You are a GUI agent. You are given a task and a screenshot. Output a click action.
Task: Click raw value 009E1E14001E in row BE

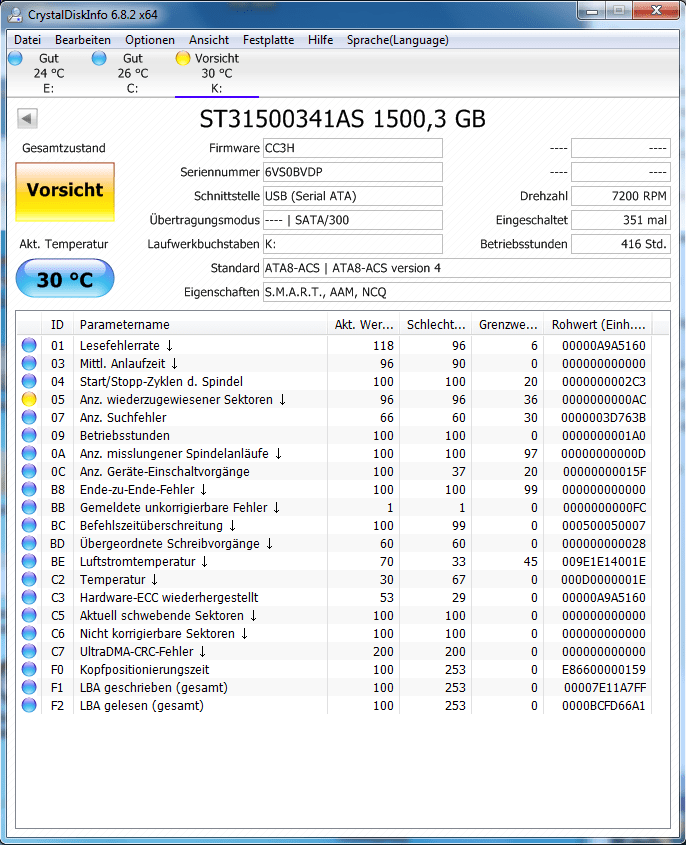604,562
